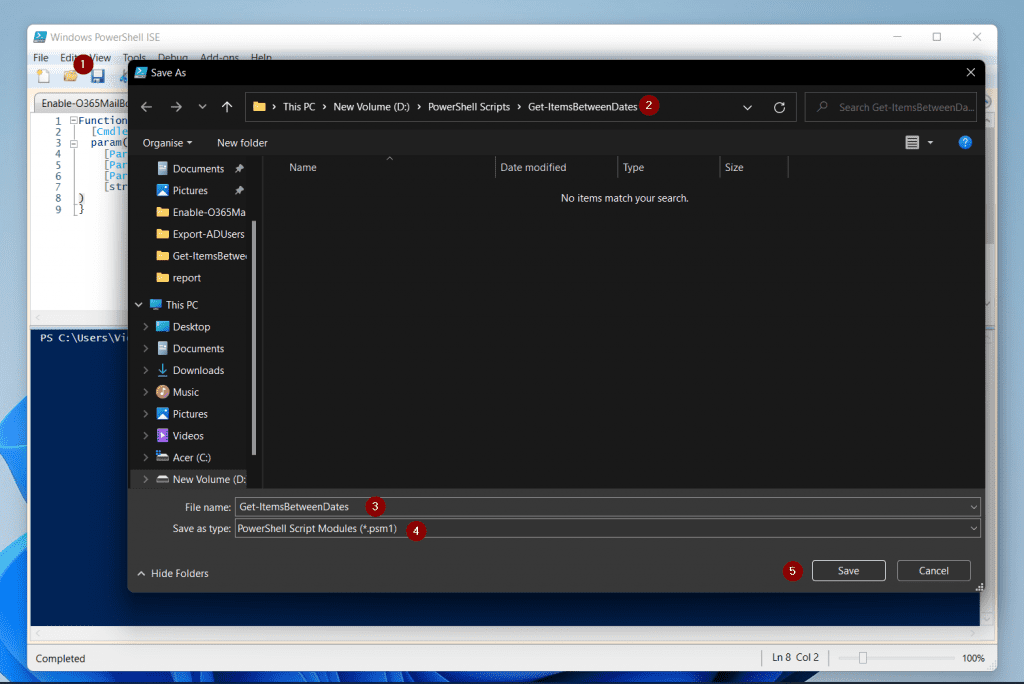Click the New folder button
1024x684 pixels.
[242, 143]
